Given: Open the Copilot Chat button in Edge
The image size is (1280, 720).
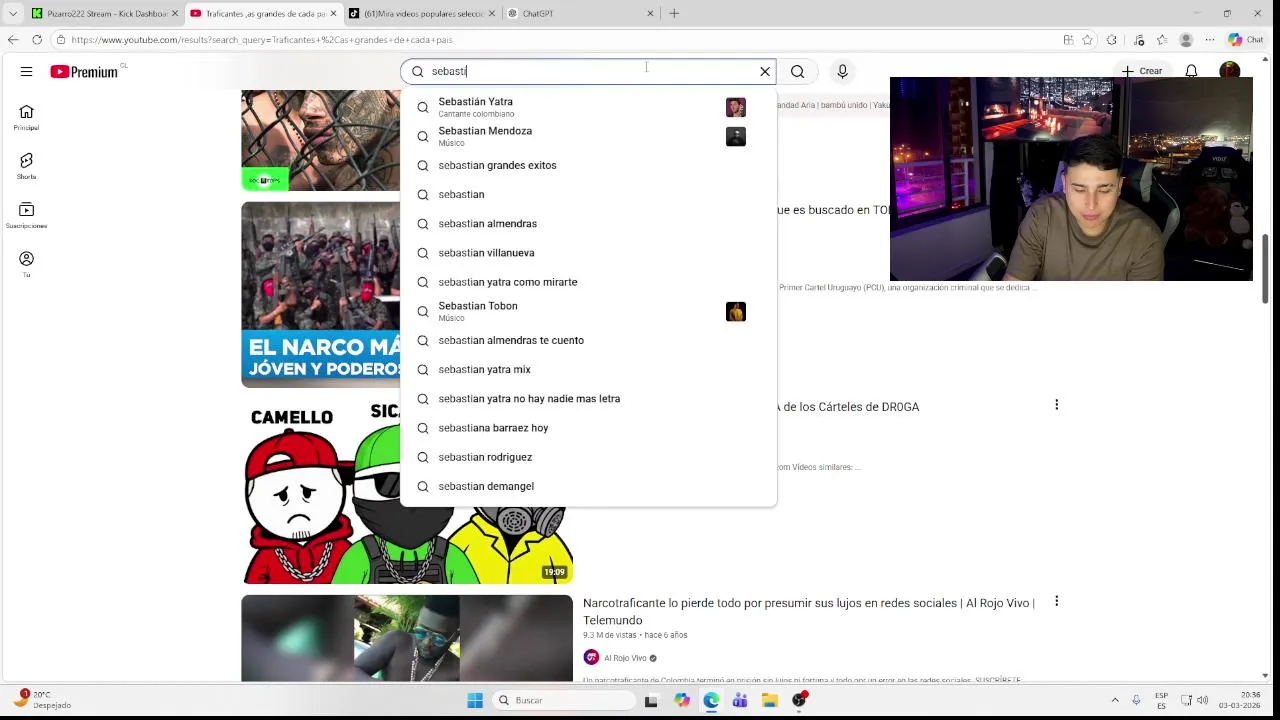Looking at the screenshot, I should click(x=1246, y=40).
